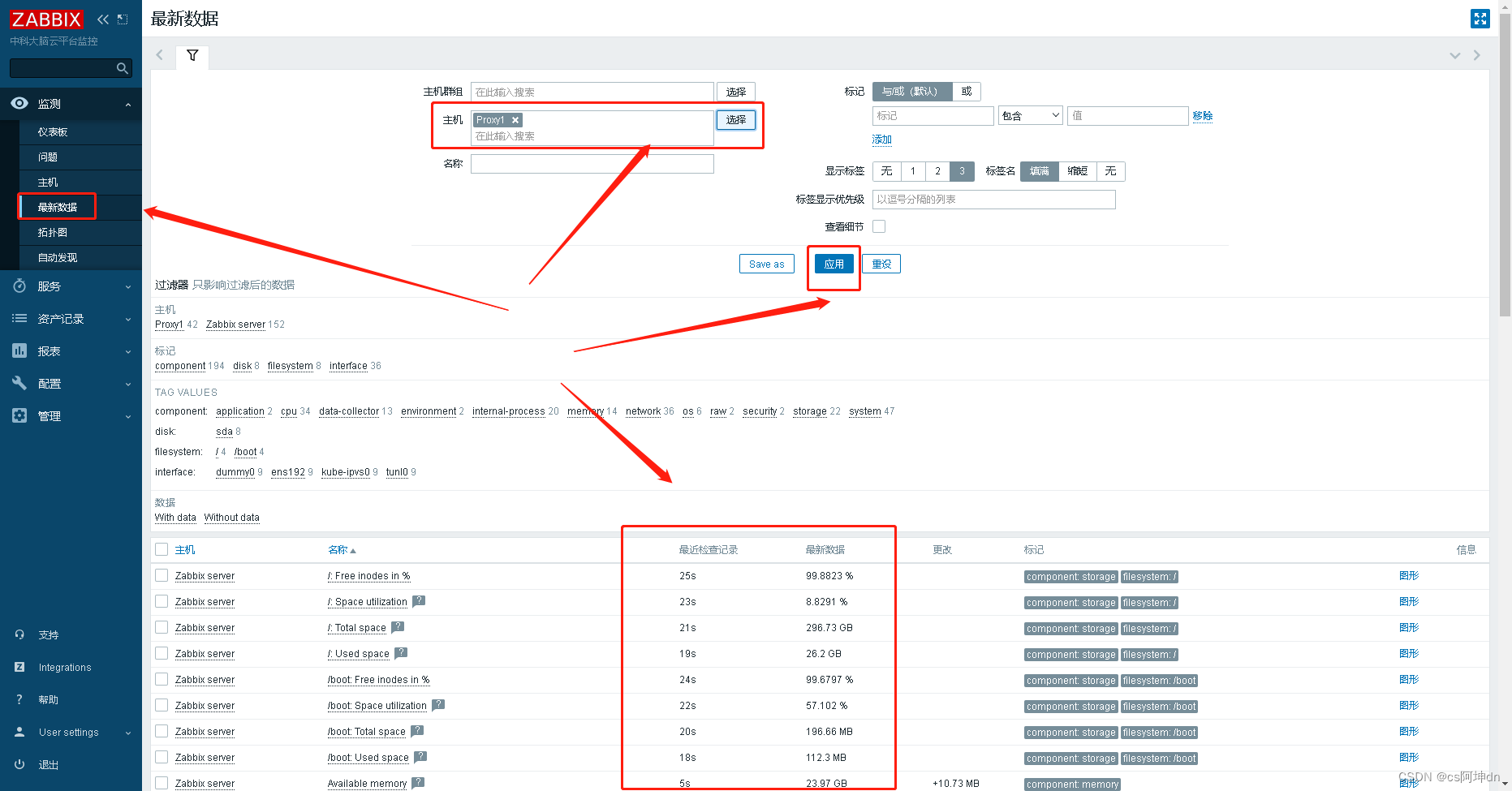This screenshot has width=1512, height=791.
Task: Remove the Proxy1 host tag
Action: click(x=515, y=120)
